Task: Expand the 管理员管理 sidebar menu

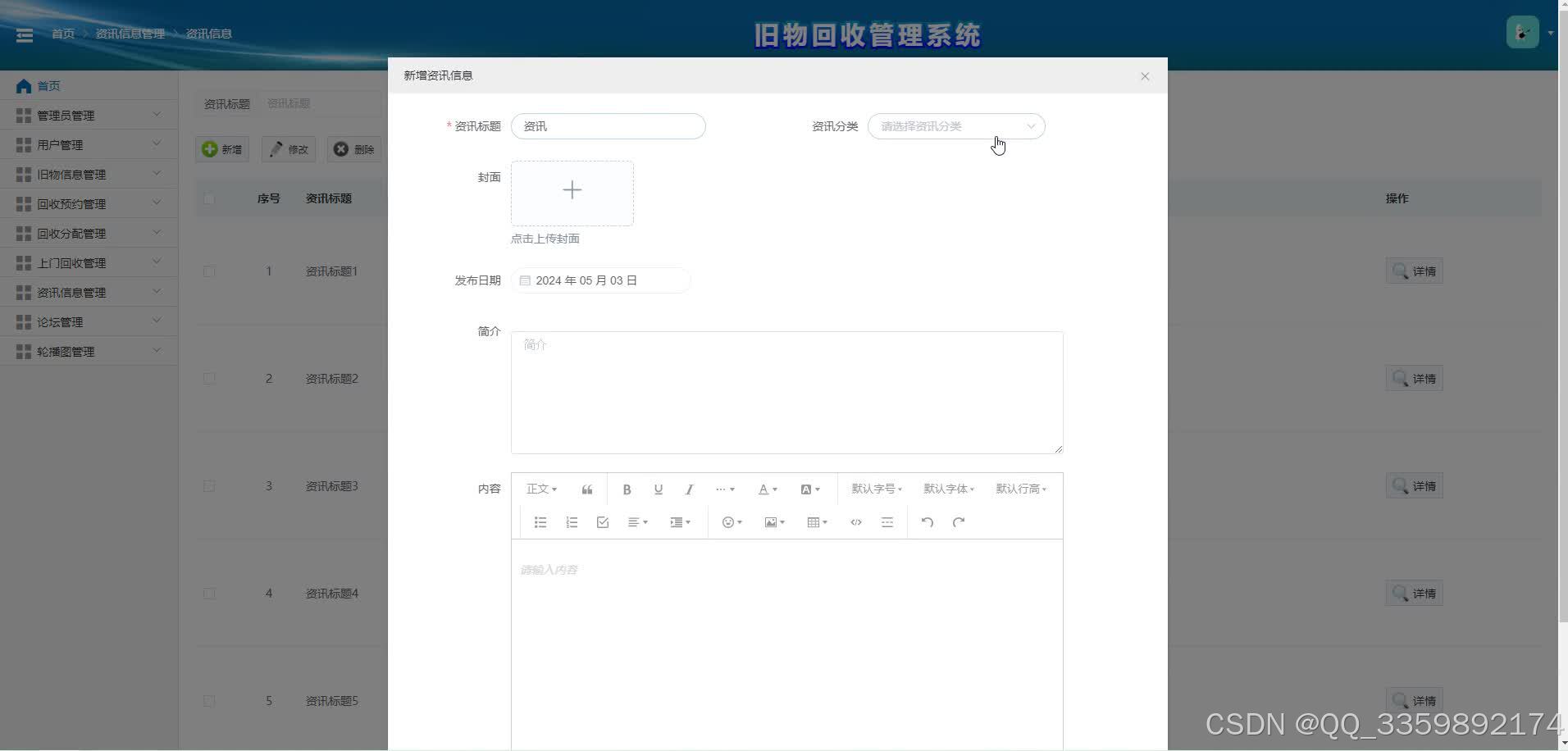Action: point(89,116)
